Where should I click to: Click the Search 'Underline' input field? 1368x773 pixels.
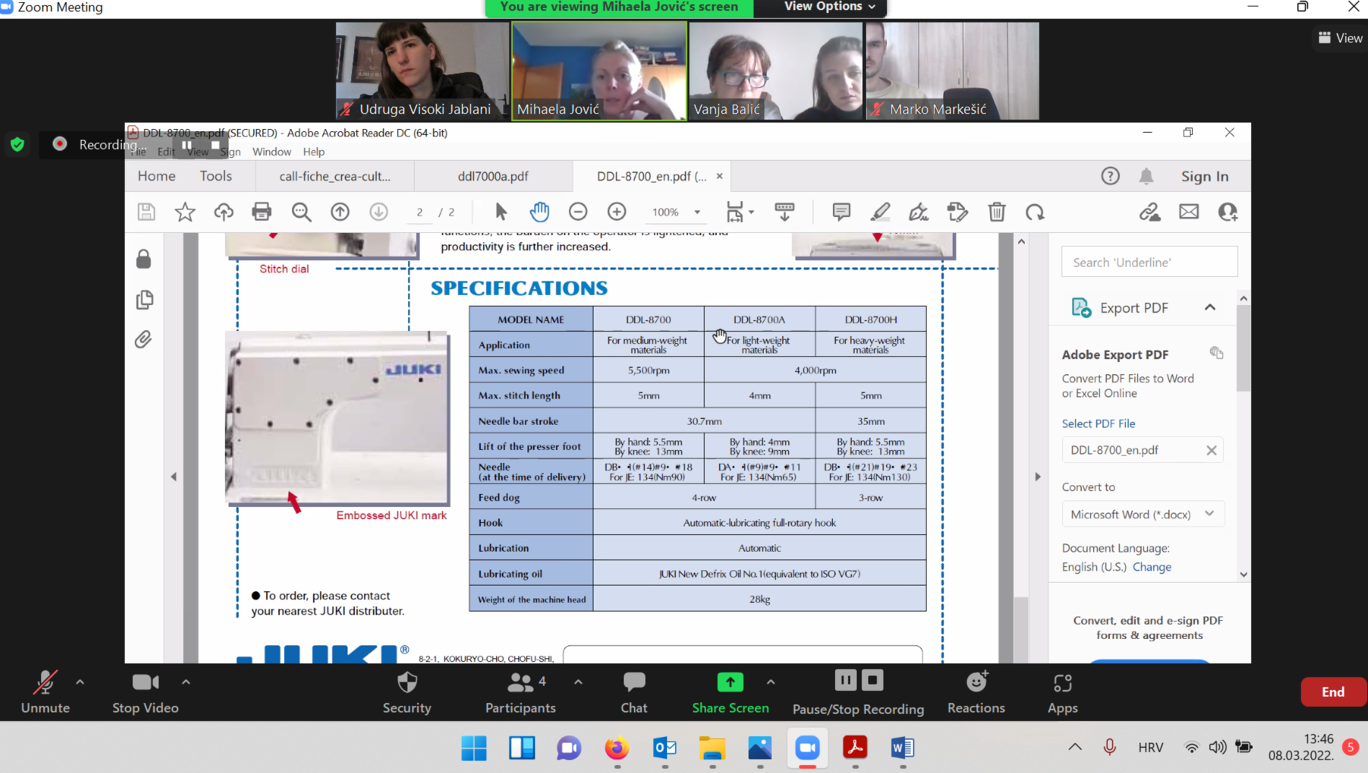(1149, 262)
